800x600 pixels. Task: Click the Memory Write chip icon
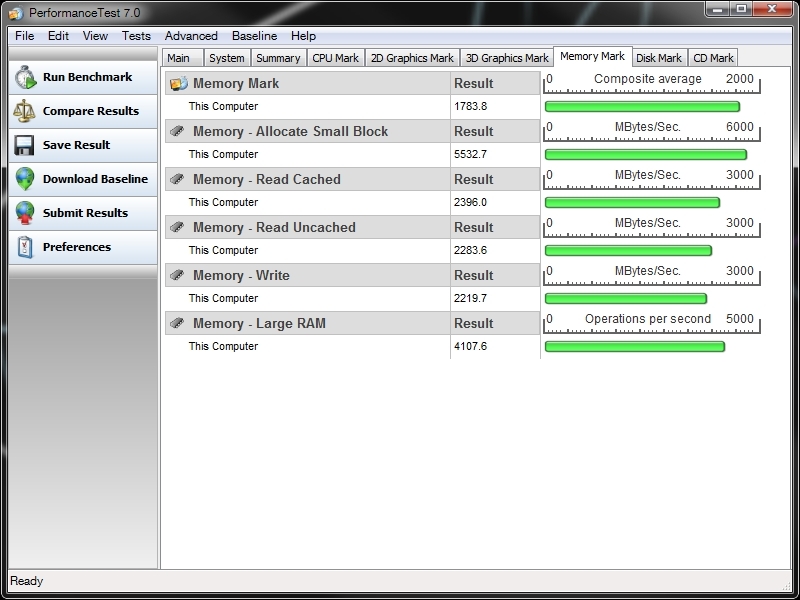click(x=177, y=275)
